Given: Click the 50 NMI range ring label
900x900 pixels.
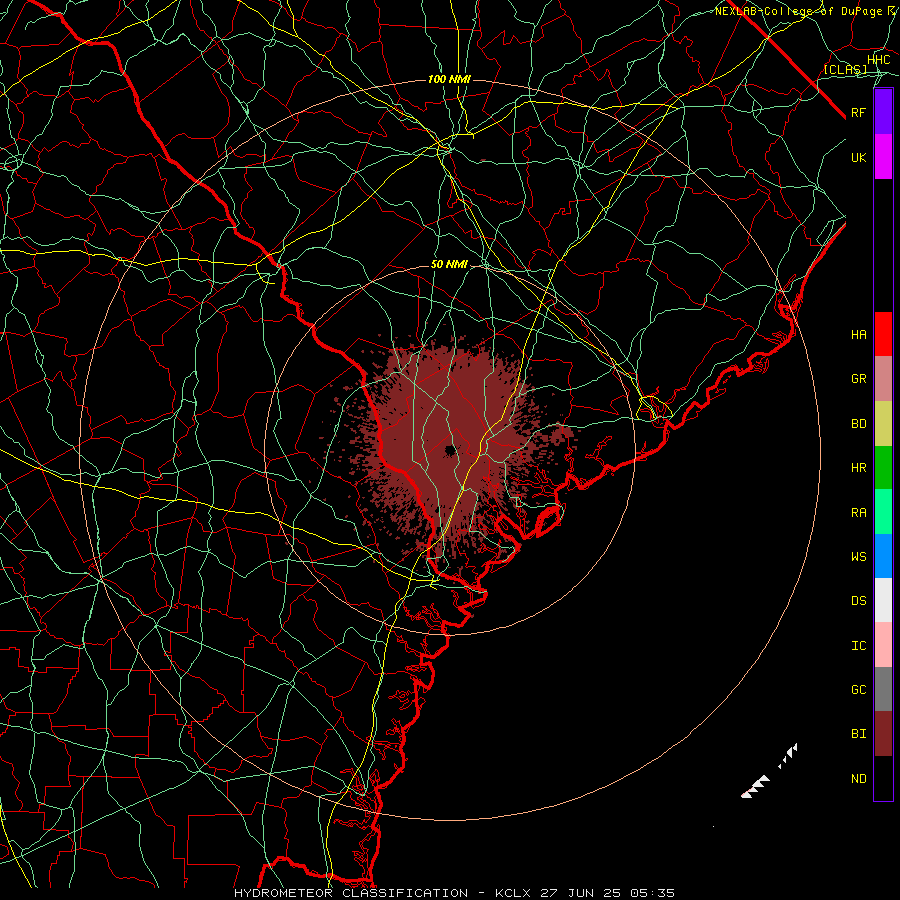Looking at the screenshot, I should point(449,265).
